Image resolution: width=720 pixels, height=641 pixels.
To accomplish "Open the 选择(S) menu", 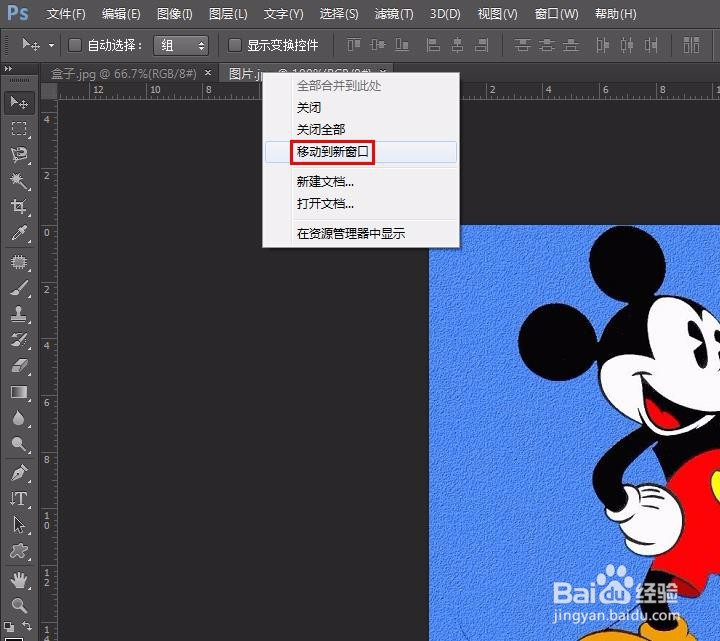I will [x=339, y=14].
